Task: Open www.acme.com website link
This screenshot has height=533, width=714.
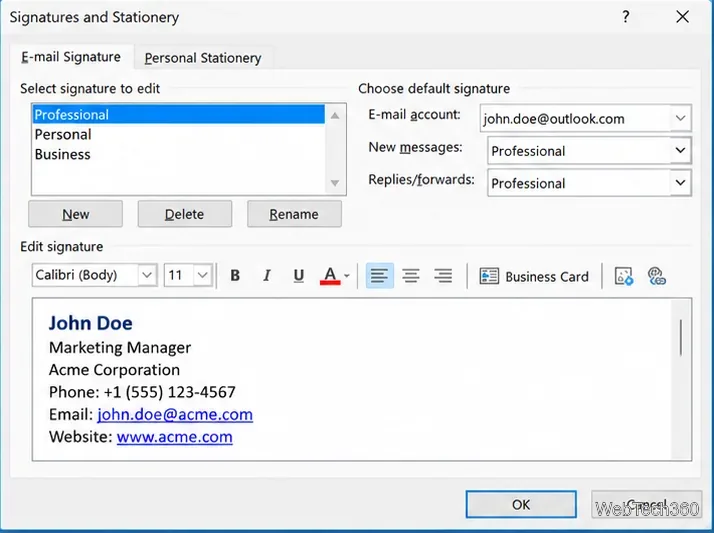Action: [174, 437]
